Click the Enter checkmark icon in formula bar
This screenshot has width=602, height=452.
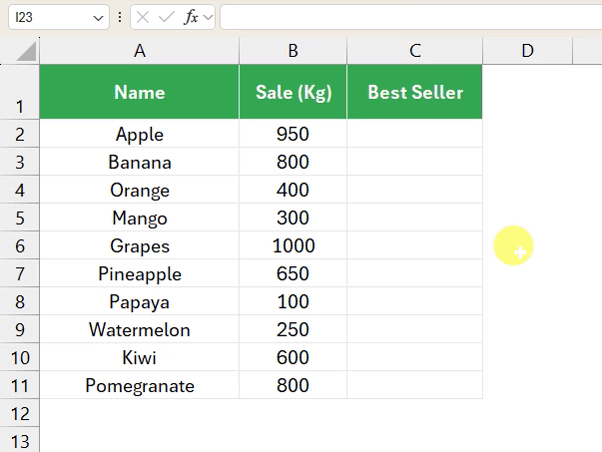coord(167,17)
